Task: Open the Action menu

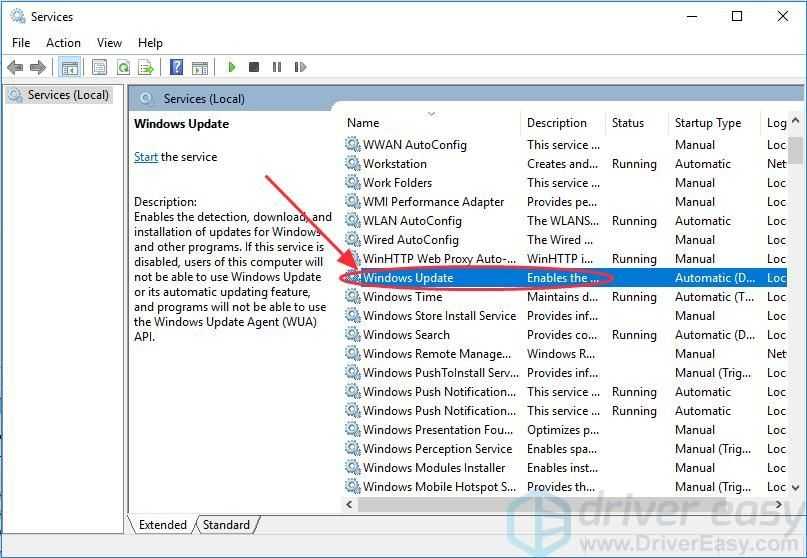Action: point(63,43)
